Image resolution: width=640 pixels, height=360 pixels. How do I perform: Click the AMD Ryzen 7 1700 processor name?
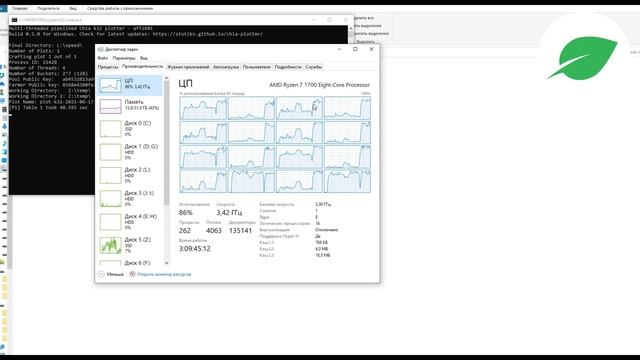coord(319,85)
